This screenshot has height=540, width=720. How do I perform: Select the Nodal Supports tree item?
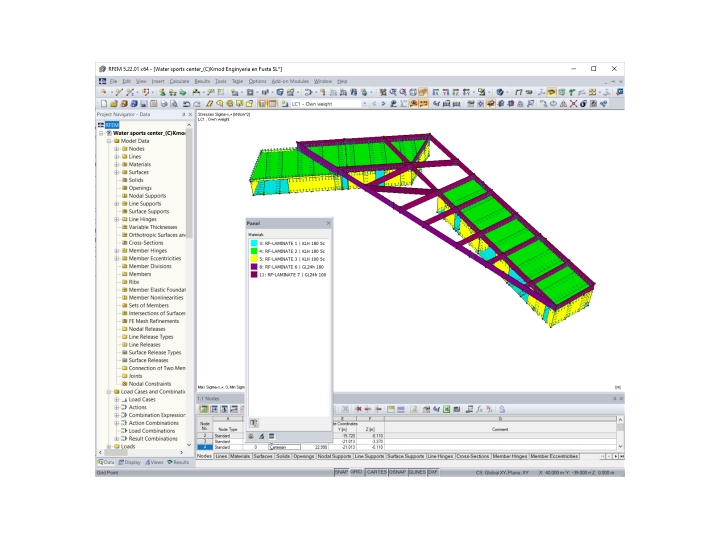pos(147,196)
